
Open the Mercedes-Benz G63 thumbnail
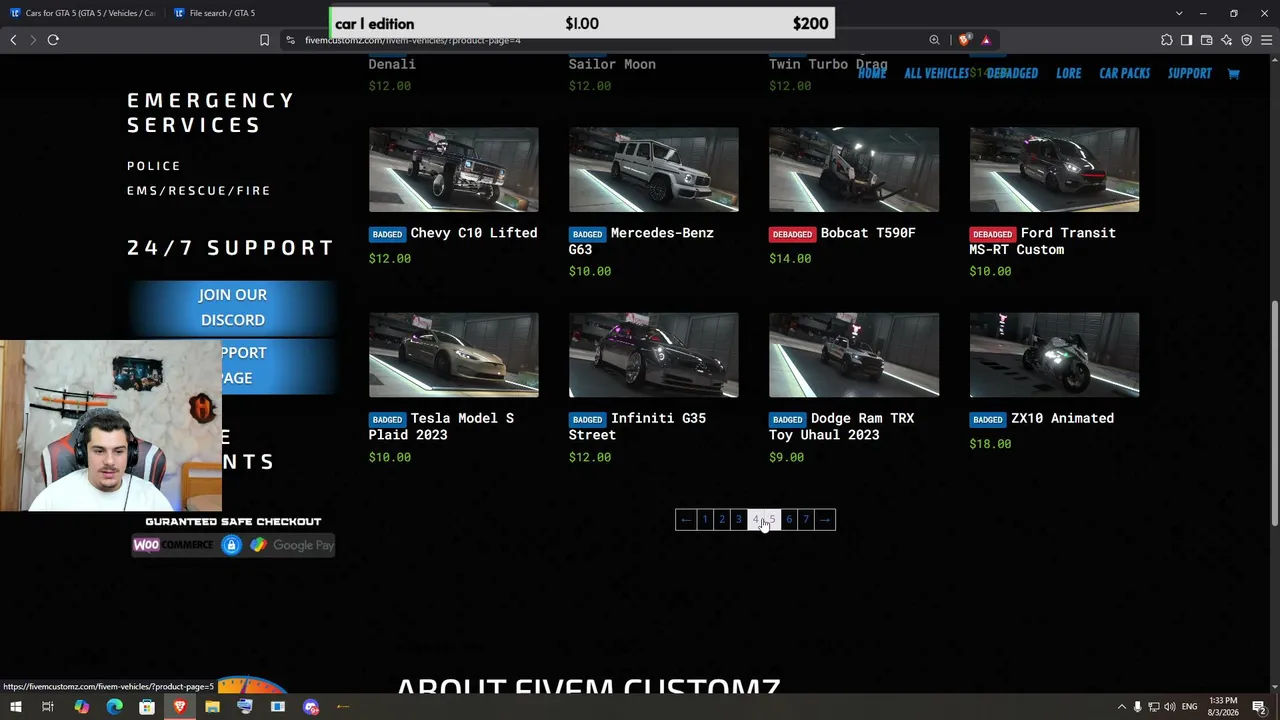point(653,170)
